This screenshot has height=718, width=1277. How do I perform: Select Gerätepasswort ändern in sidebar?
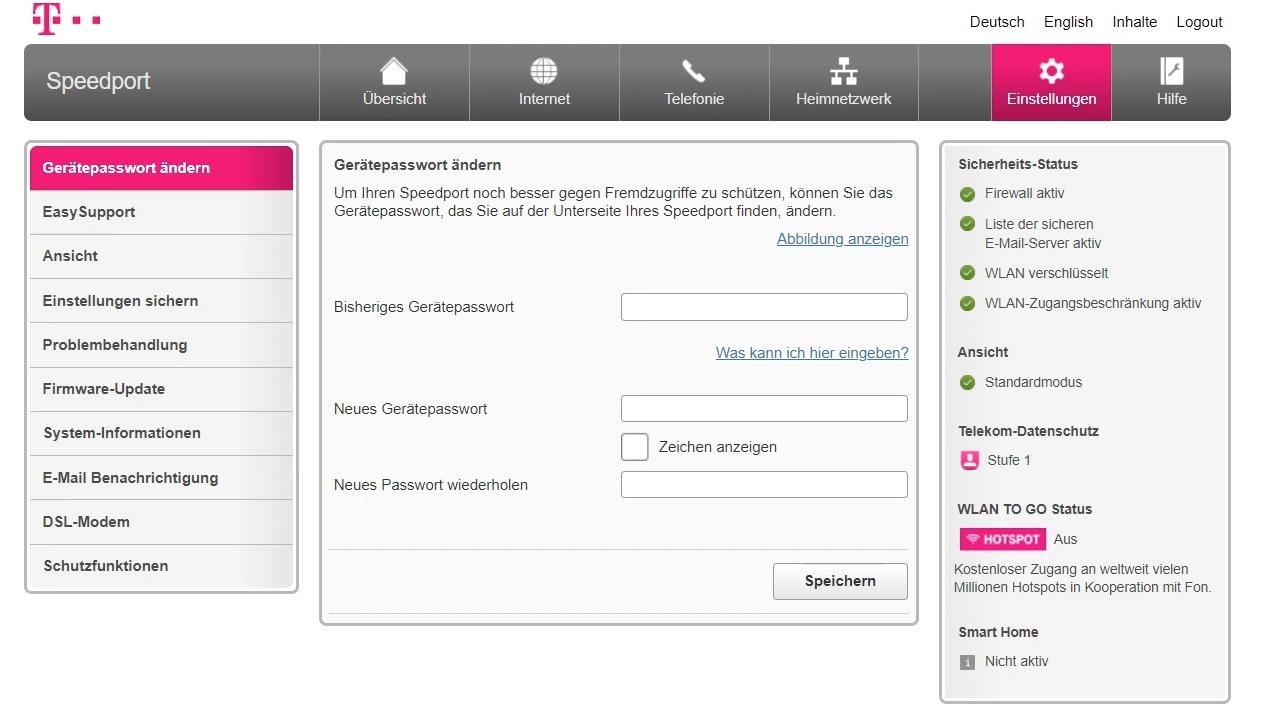161,168
